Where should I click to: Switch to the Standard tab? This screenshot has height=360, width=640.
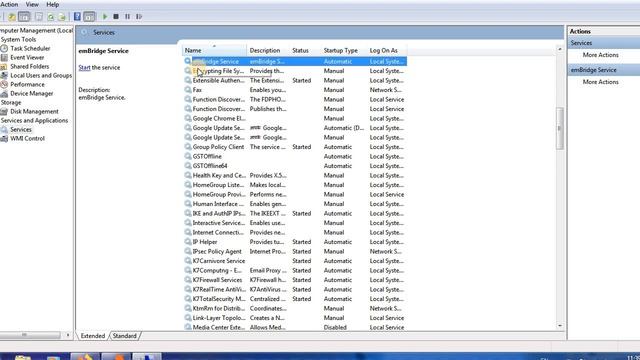coord(124,336)
